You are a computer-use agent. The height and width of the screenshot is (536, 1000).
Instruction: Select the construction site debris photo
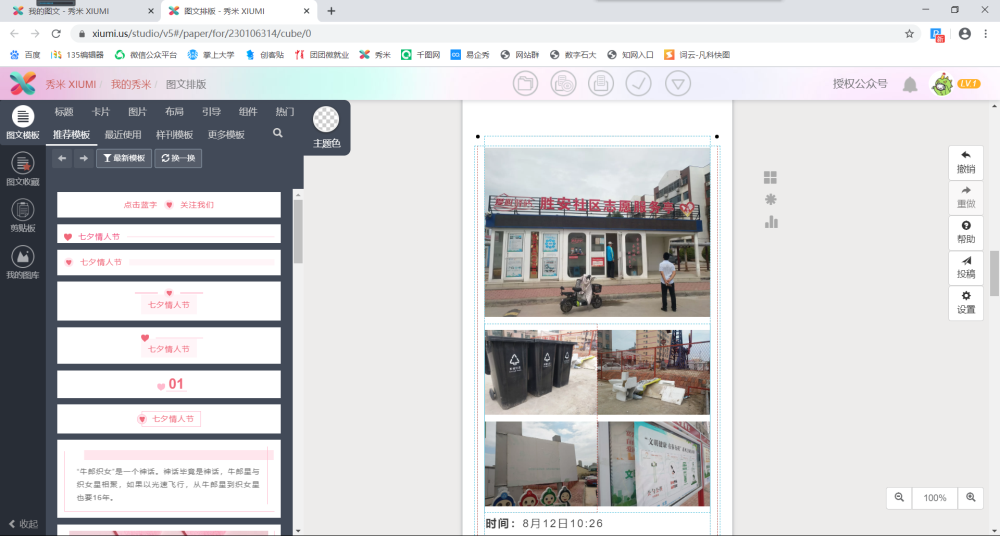654,373
